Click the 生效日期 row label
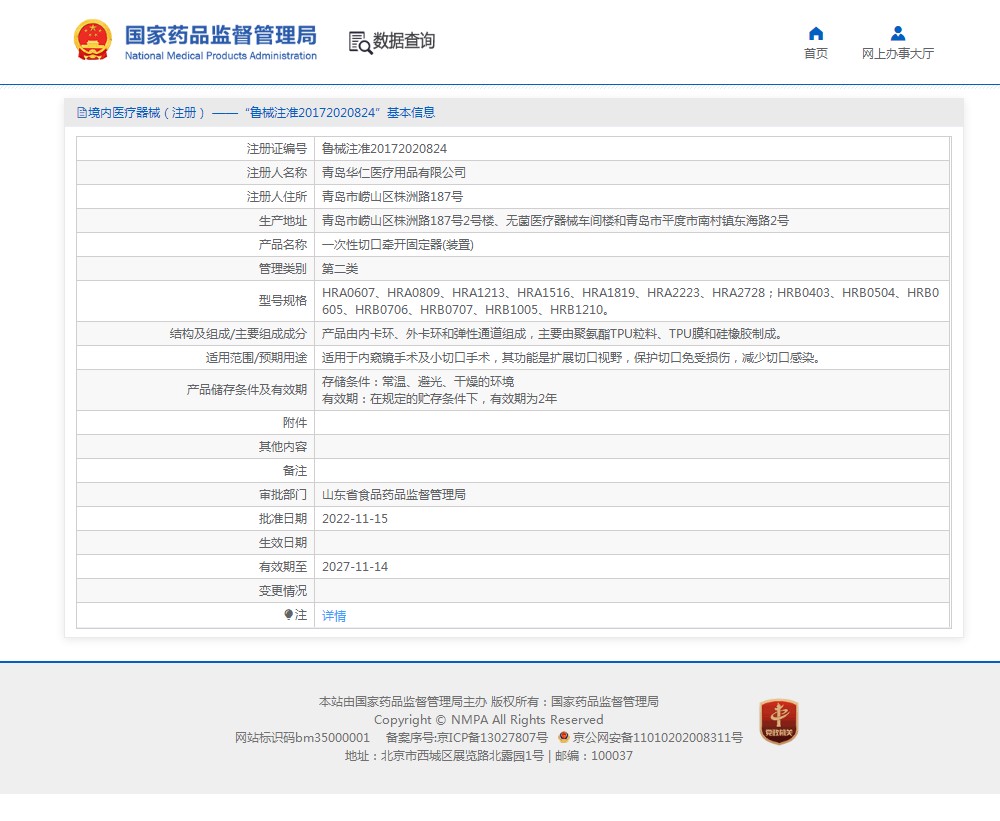The image size is (1000, 821). click(283, 543)
